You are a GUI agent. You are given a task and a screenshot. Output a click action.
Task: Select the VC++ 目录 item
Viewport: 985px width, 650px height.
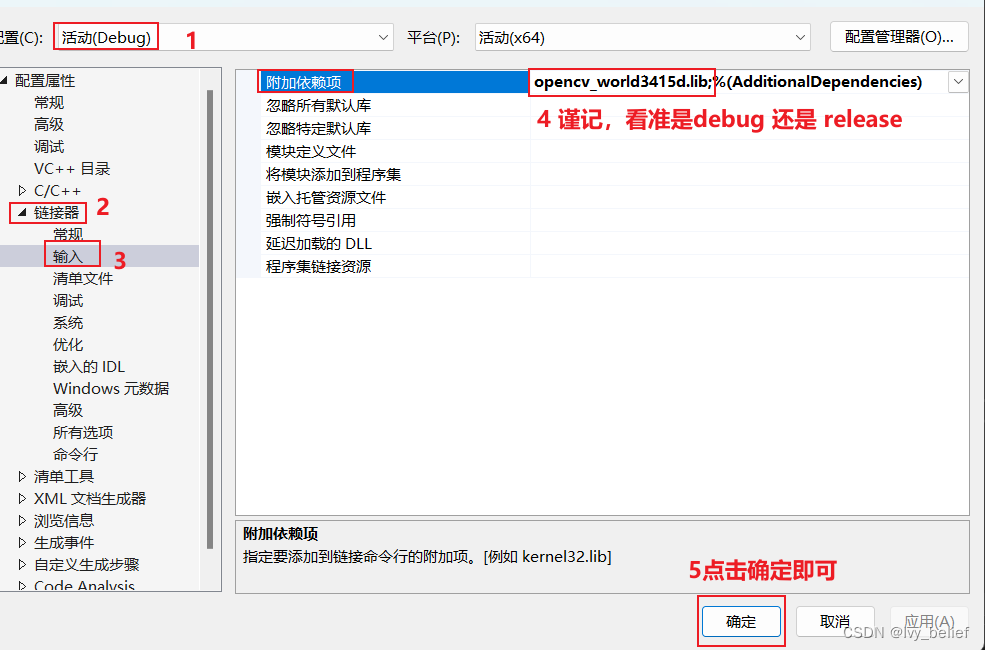(72, 168)
